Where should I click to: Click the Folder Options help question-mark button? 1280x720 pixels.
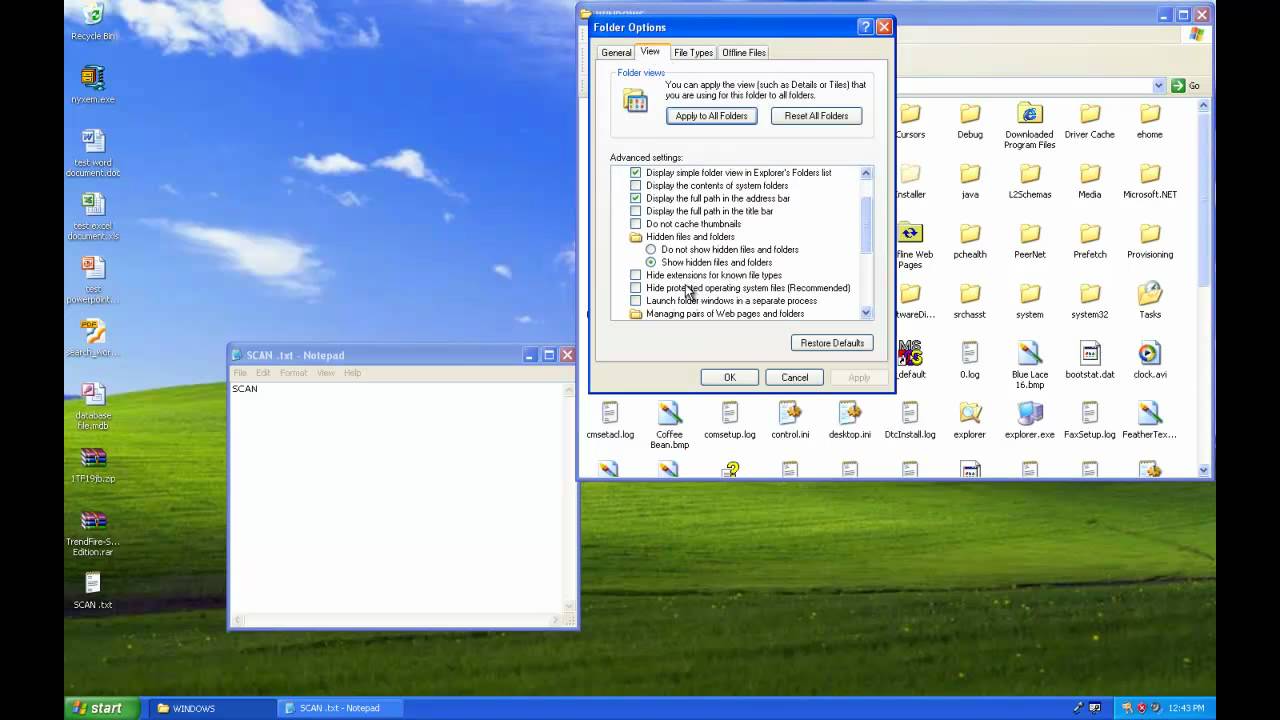866,27
